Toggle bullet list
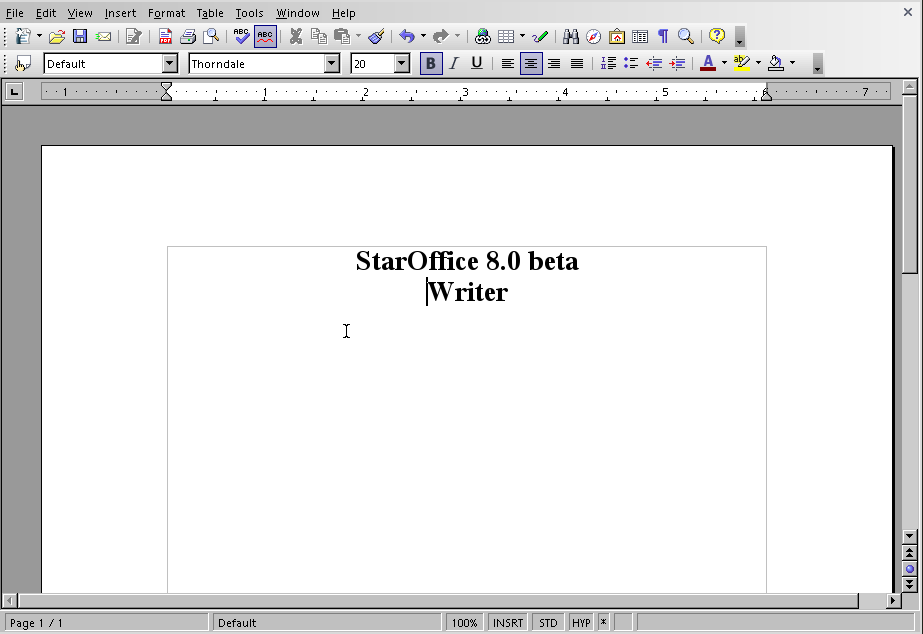Image resolution: width=923 pixels, height=634 pixels. pos(631,64)
